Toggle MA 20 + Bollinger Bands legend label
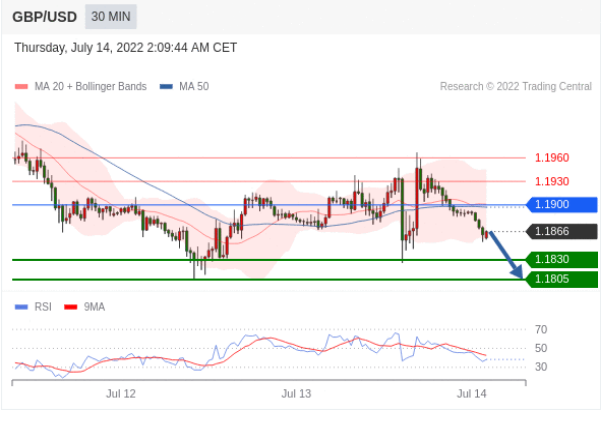Image resolution: width=605 pixels, height=431 pixels. tap(90, 87)
